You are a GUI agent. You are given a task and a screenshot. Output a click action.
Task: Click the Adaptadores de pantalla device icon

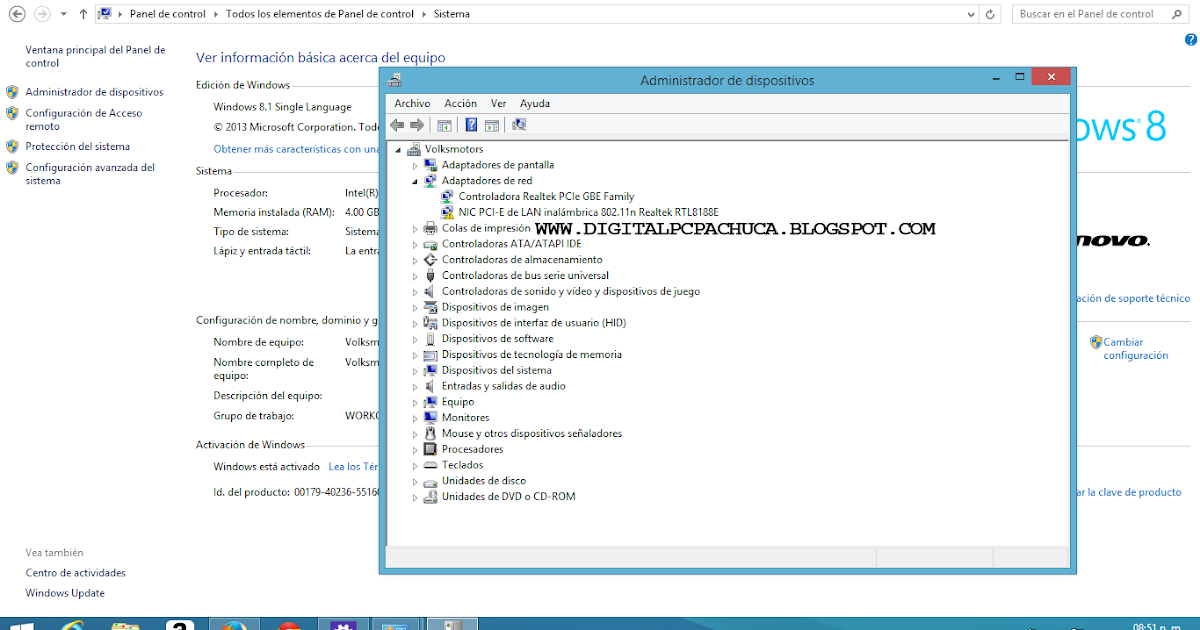(x=431, y=165)
